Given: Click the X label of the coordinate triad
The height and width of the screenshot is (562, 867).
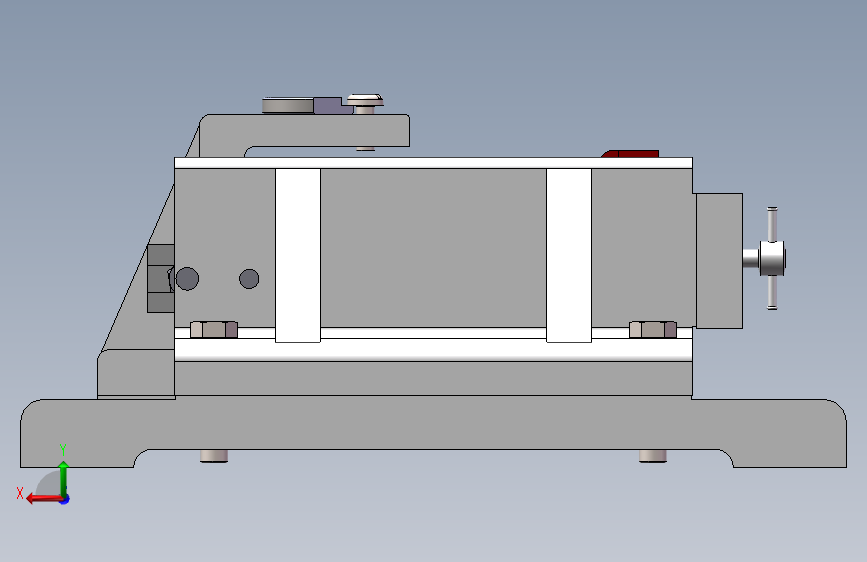Looking at the screenshot, I should click(x=20, y=493).
